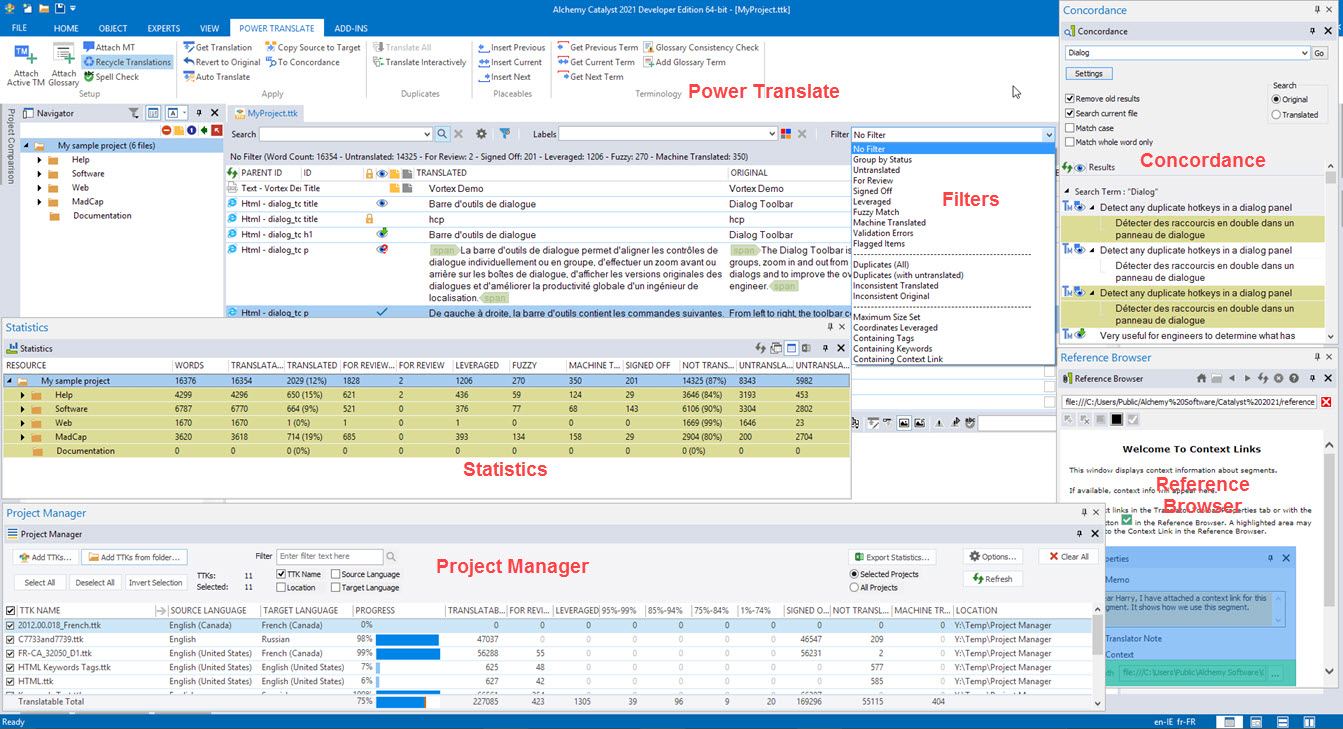1343x729 pixels.
Task: Click the Go button in Concordance
Action: click(x=1319, y=53)
